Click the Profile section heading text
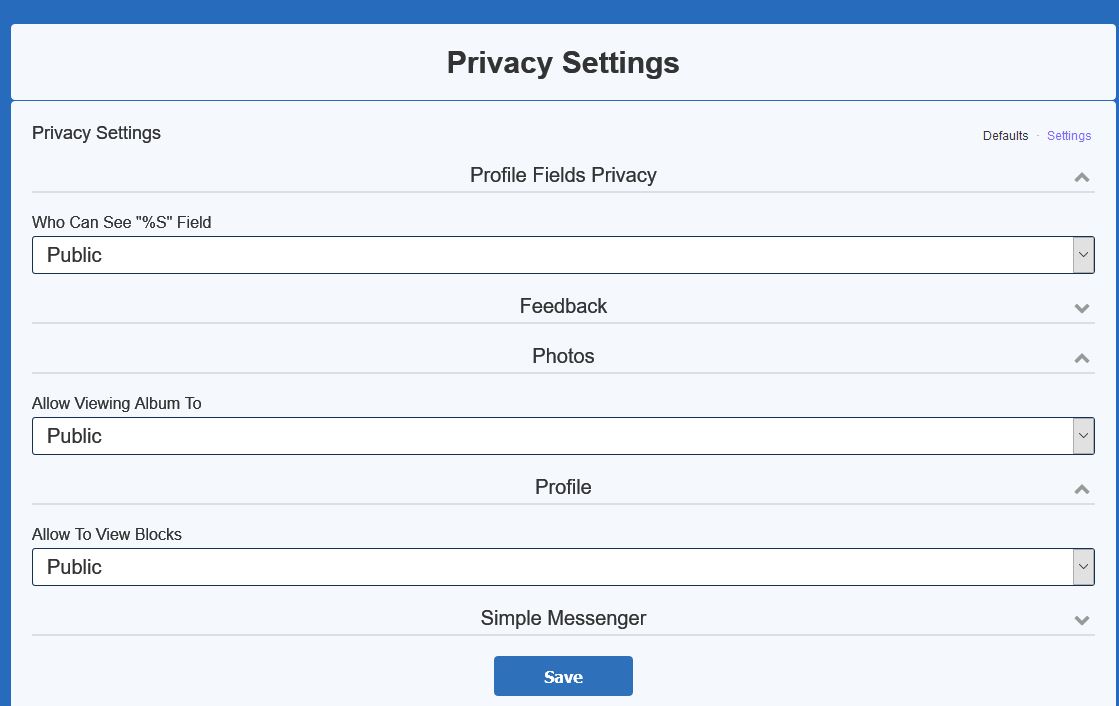 [563, 487]
